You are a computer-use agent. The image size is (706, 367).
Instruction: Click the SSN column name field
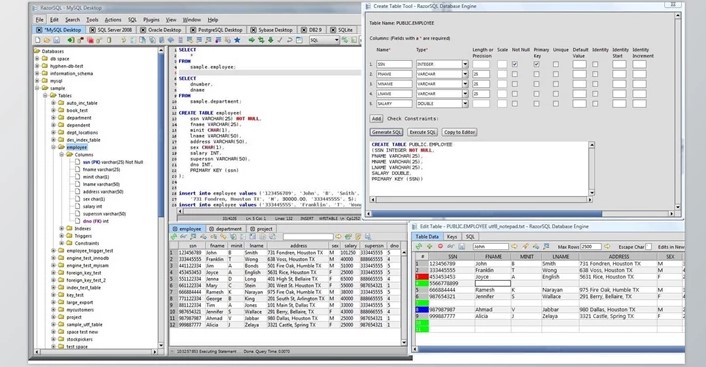(x=394, y=64)
